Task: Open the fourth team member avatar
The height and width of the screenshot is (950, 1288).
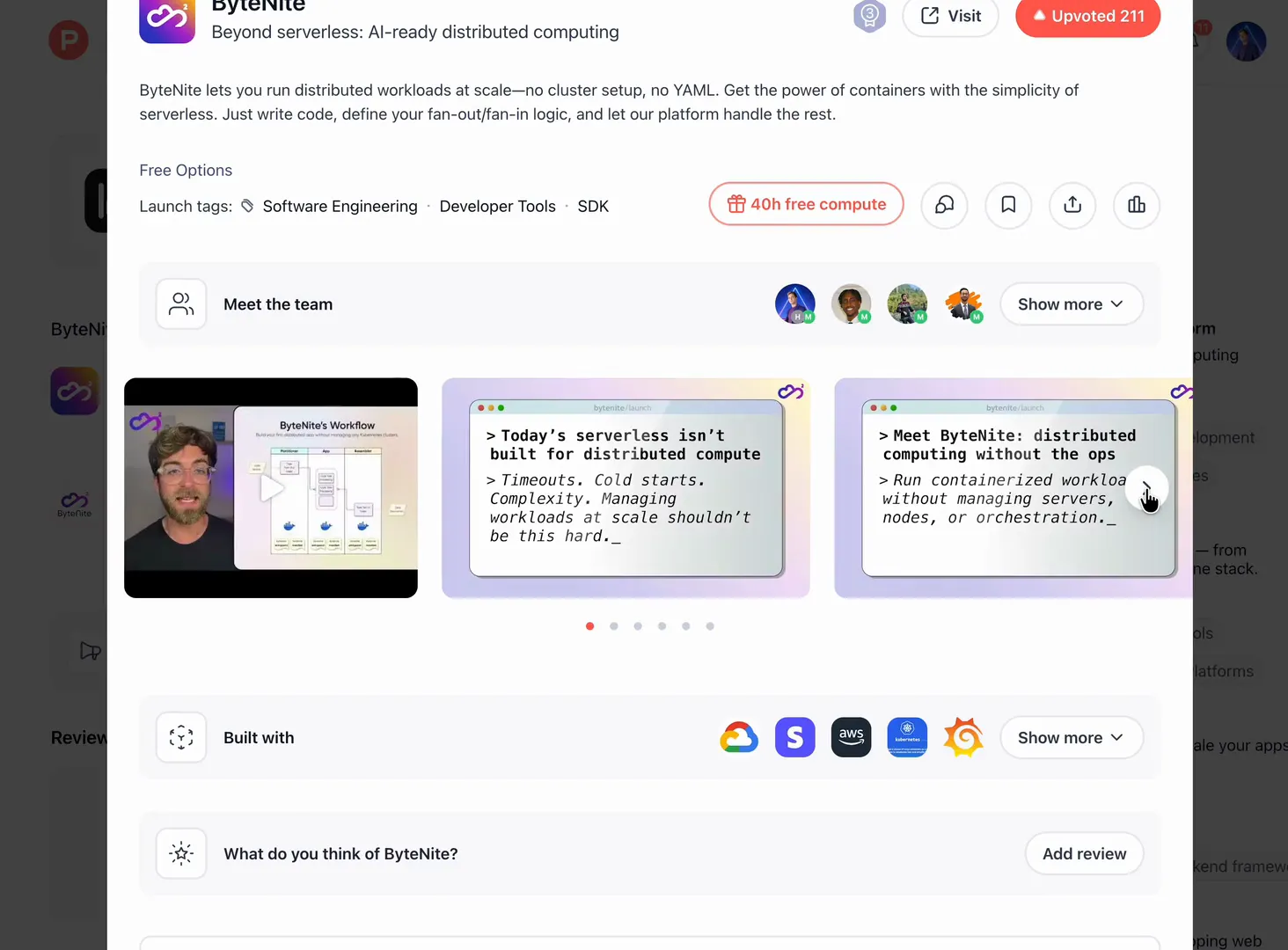Action: point(964,304)
